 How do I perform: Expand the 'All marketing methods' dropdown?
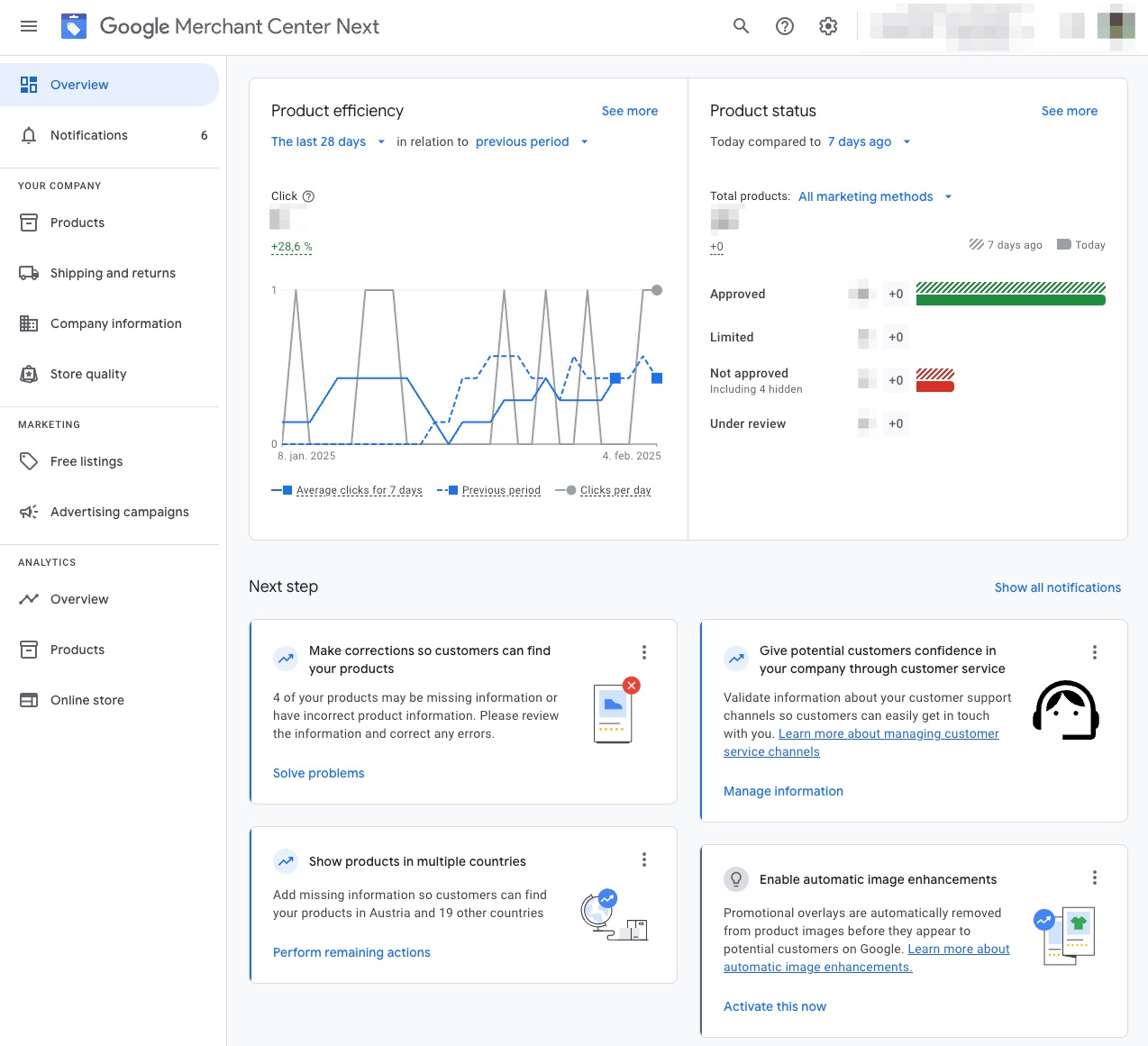(875, 196)
